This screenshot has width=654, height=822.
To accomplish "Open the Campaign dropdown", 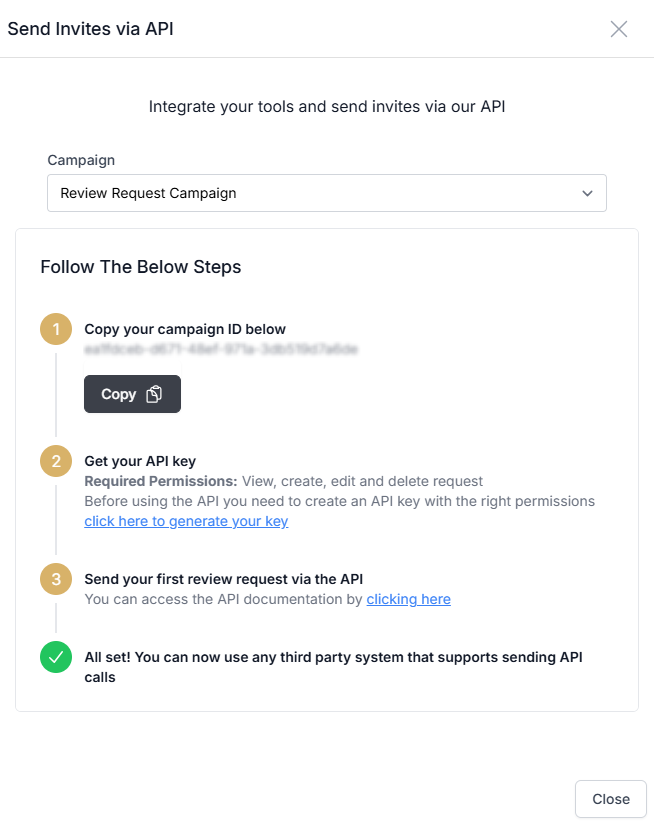I will (326, 193).
